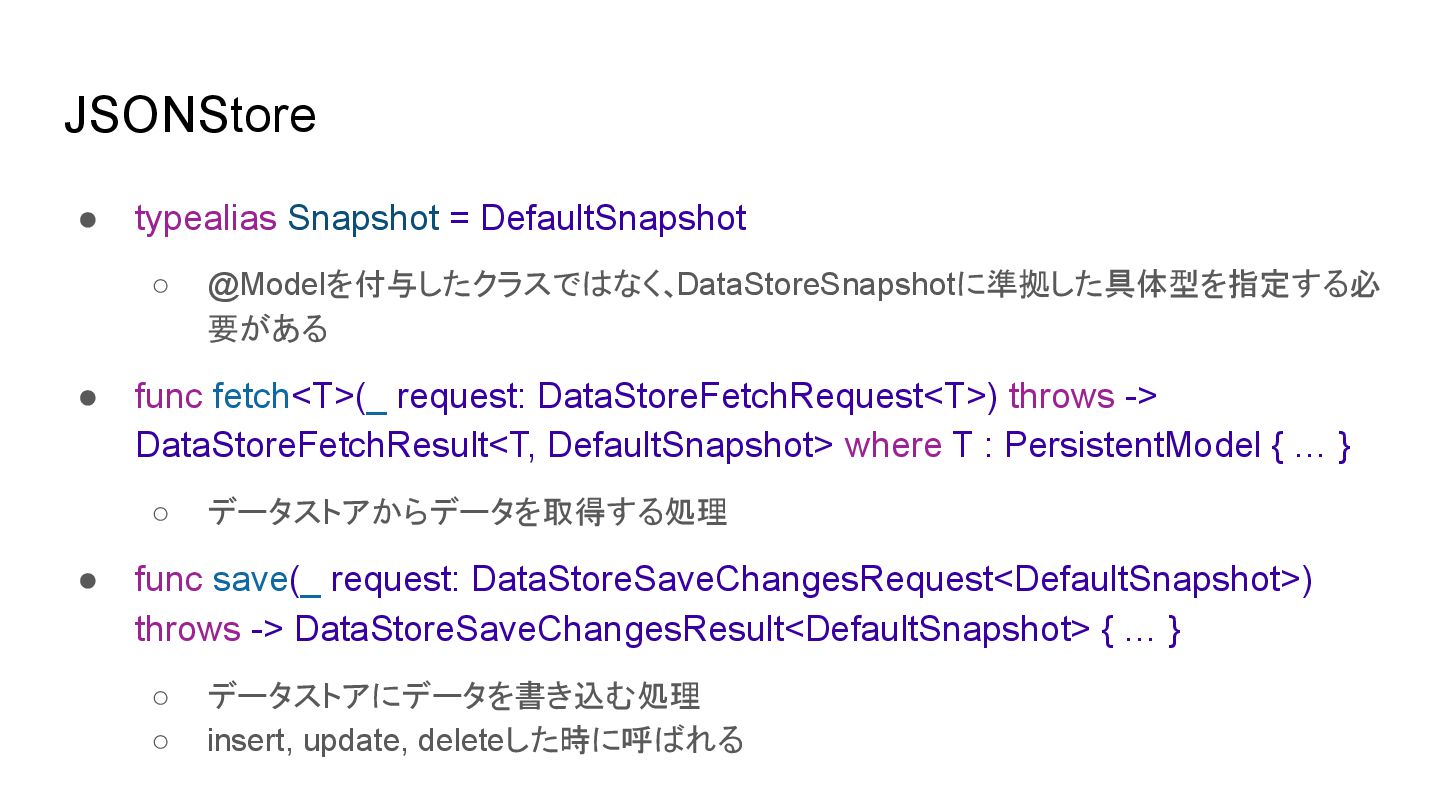
Task: Click the where keyword
Action: (893, 445)
